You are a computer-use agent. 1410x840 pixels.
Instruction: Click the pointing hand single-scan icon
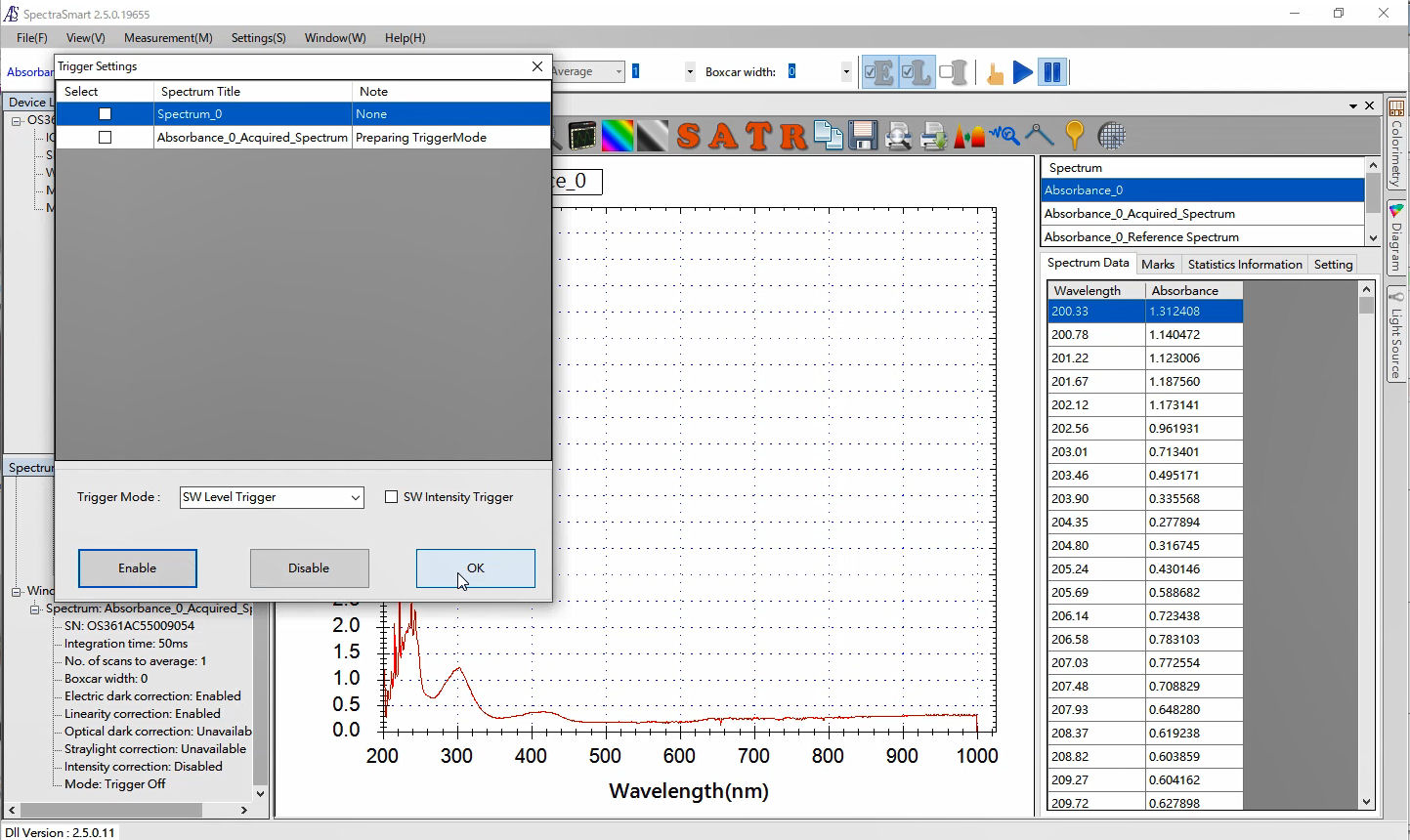pos(995,73)
